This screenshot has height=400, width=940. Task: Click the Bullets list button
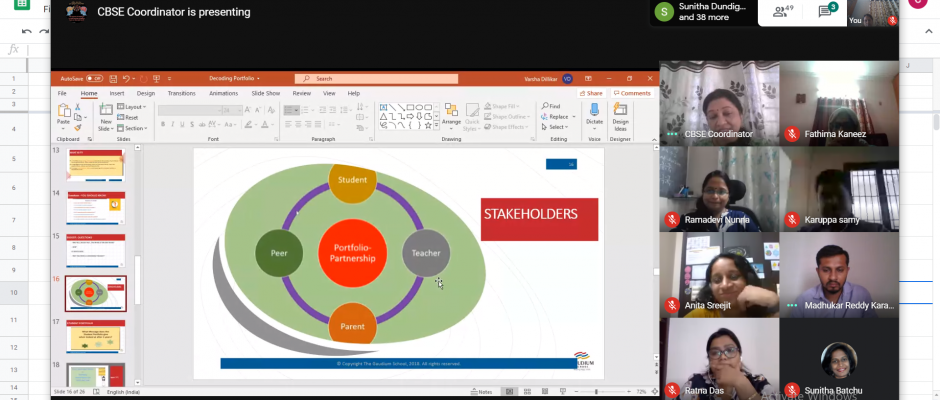[292, 110]
